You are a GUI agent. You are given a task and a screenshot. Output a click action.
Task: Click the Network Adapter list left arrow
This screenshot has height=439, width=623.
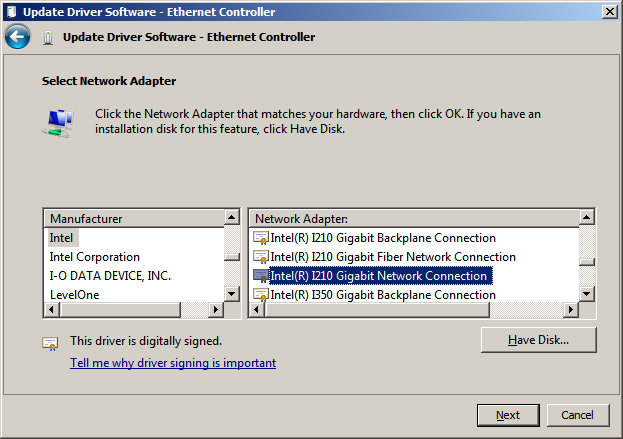pyautogui.click(x=257, y=309)
